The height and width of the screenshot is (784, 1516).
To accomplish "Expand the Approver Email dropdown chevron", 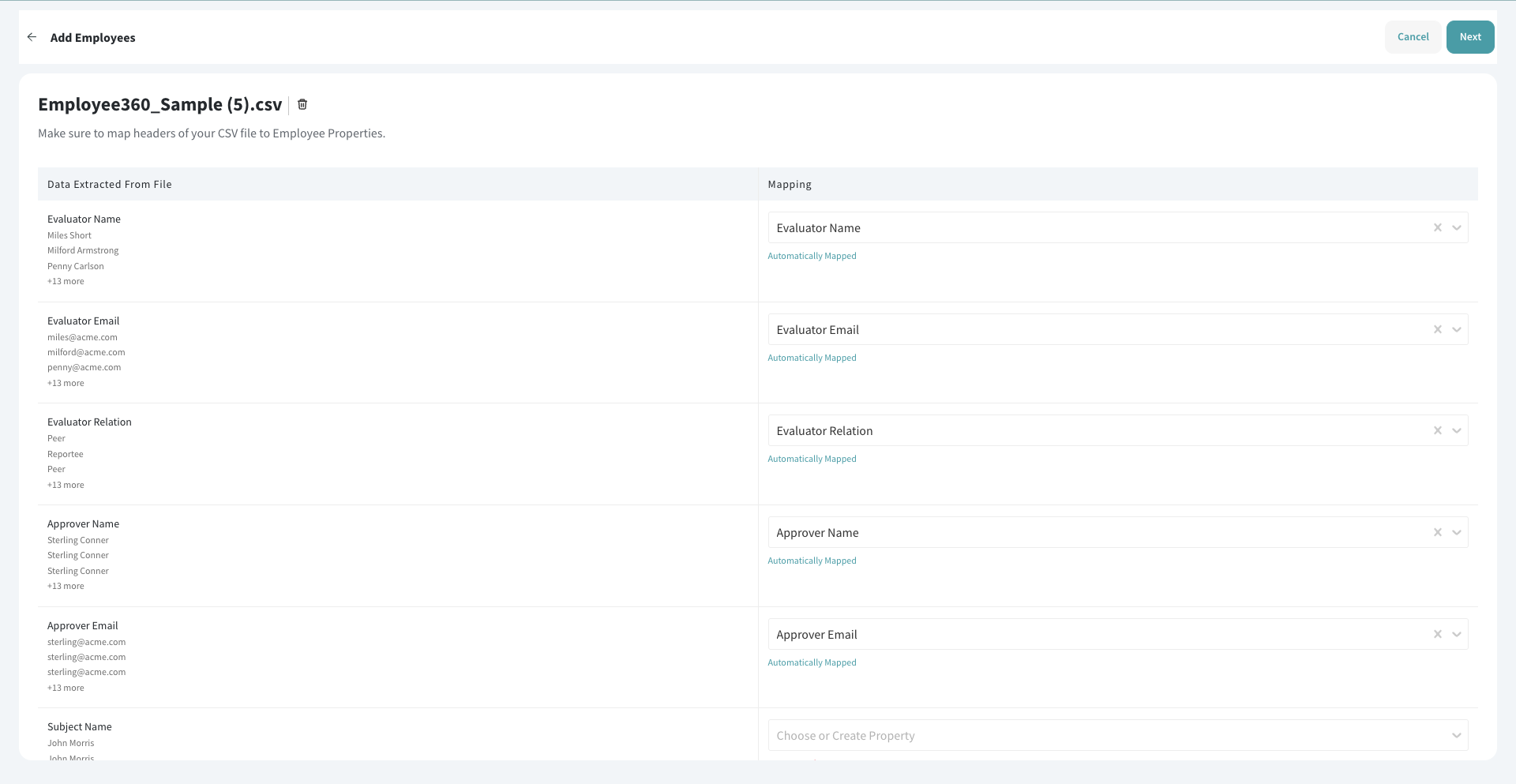I will 1457,635.
